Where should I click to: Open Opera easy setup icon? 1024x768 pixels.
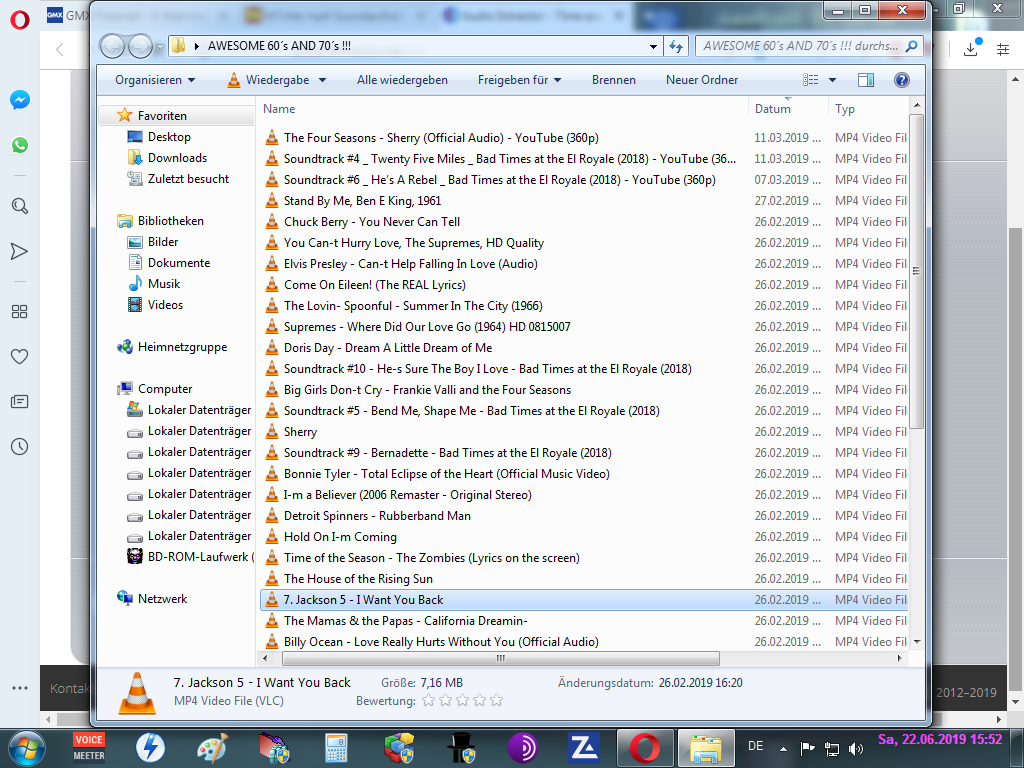pos(1003,49)
